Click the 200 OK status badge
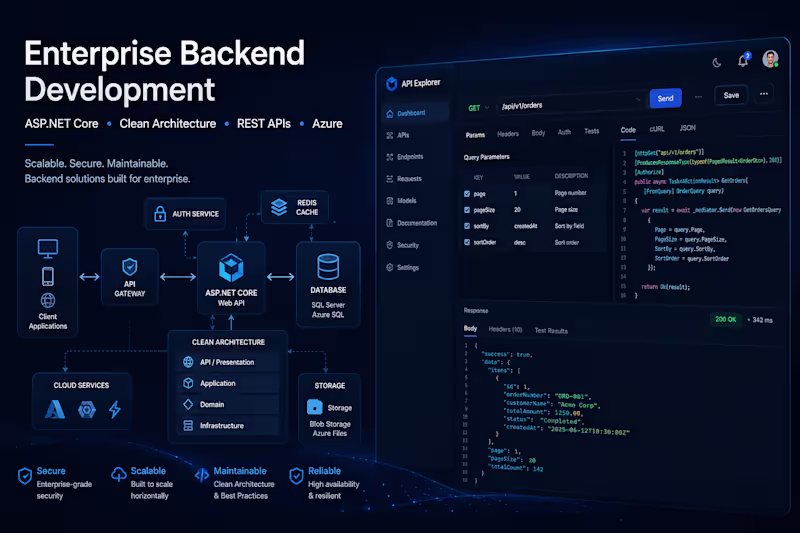 point(726,319)
